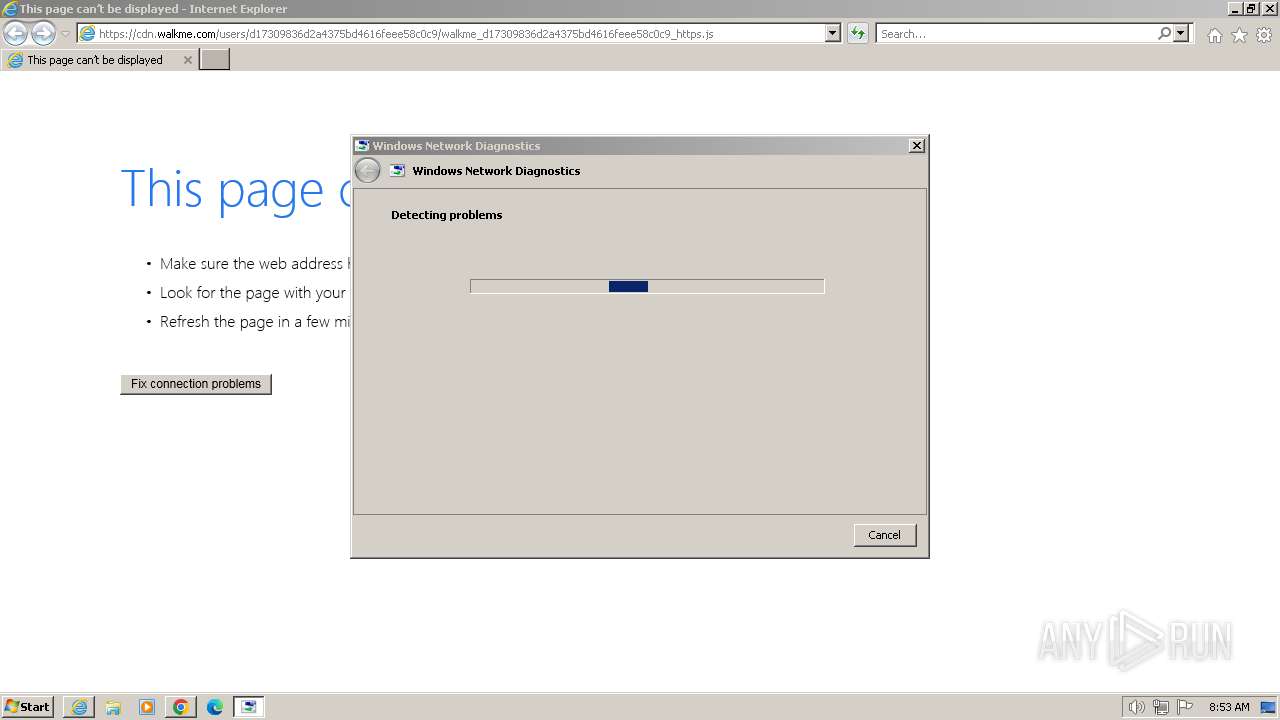Switch to Network Diagnostics taskbar item
The height and width of the screenshot is (720, 1280).
click(249, 707)
